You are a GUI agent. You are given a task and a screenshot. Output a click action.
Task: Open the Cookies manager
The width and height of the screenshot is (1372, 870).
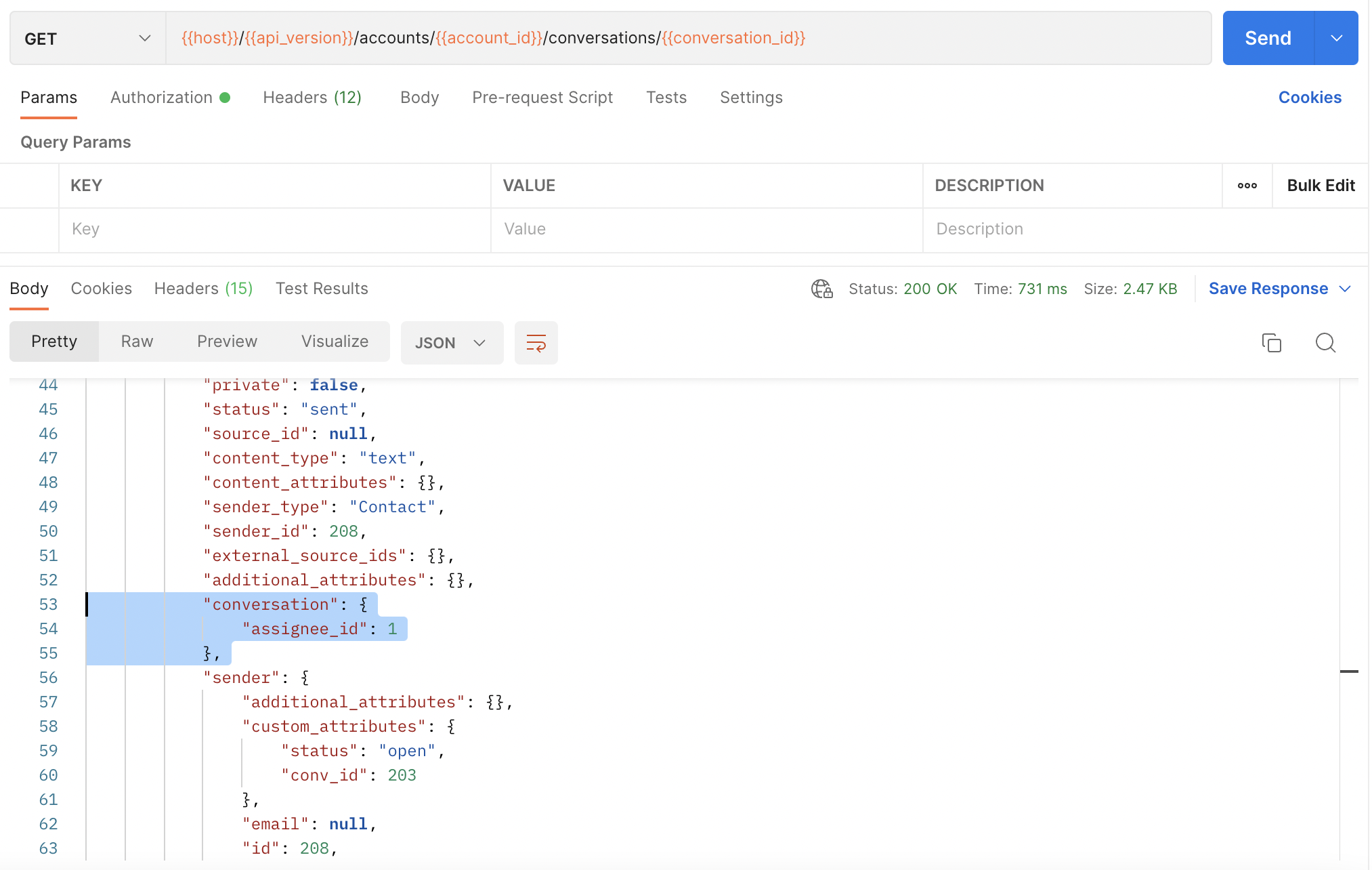(1309, 97)
